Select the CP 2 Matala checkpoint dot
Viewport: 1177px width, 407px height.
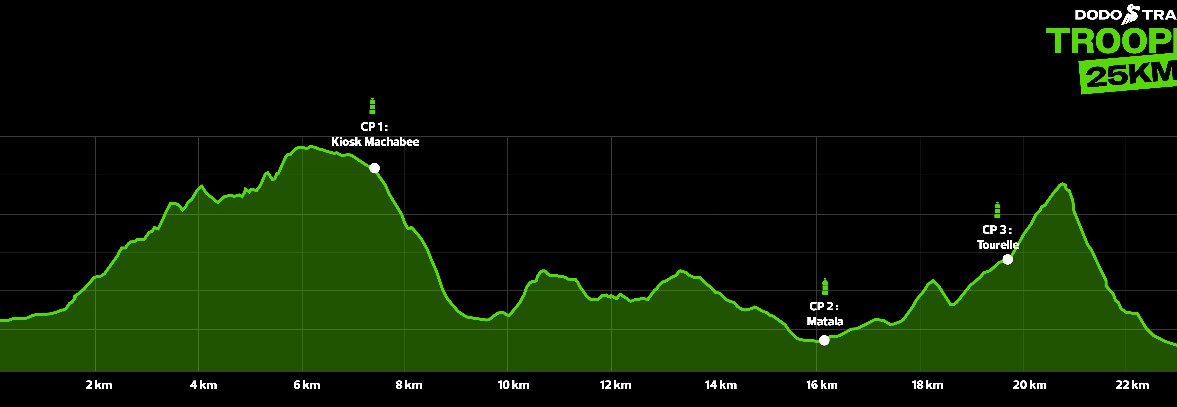coord(824,340)
